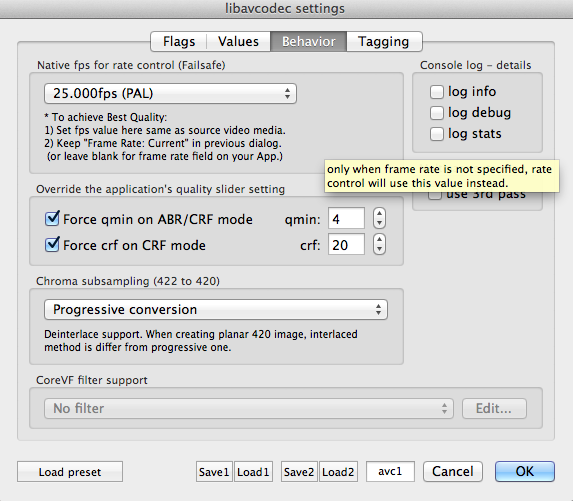Image resolution: width=573 pixels, height=501 pixels.
Task: Open the Values tab
Action: 238,41
